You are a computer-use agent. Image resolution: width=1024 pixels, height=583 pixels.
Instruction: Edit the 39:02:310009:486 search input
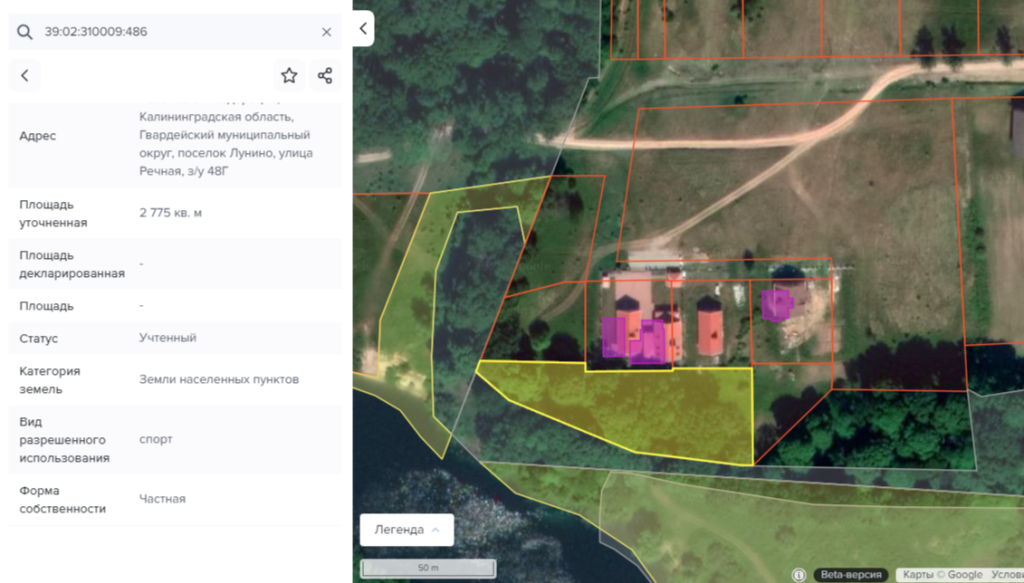(x=176, y=32)
